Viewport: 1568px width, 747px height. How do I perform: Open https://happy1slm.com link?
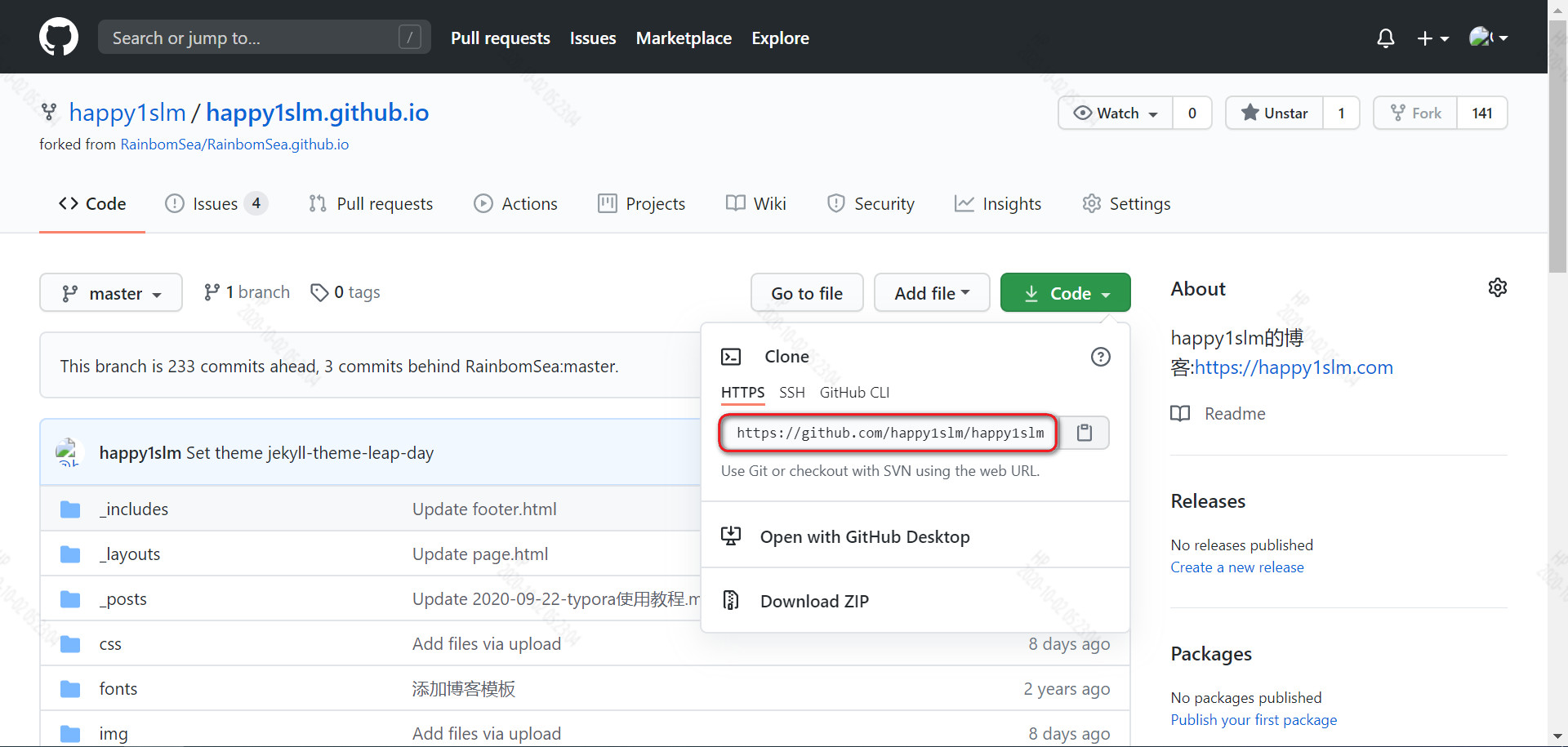point(1294,367)
